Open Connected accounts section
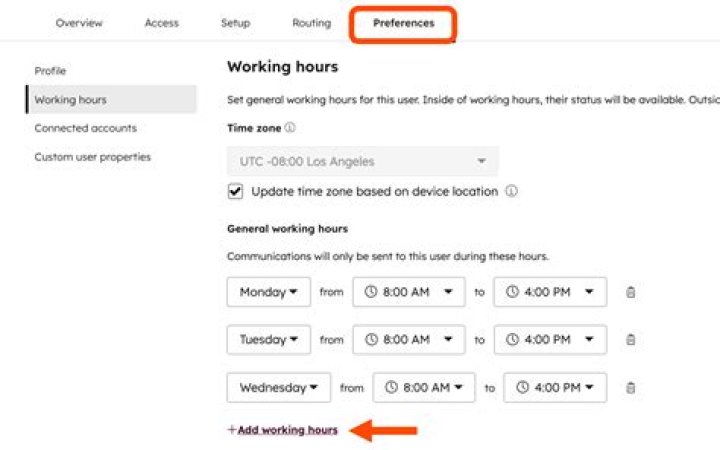720x450 pixels. click(86, 128)
